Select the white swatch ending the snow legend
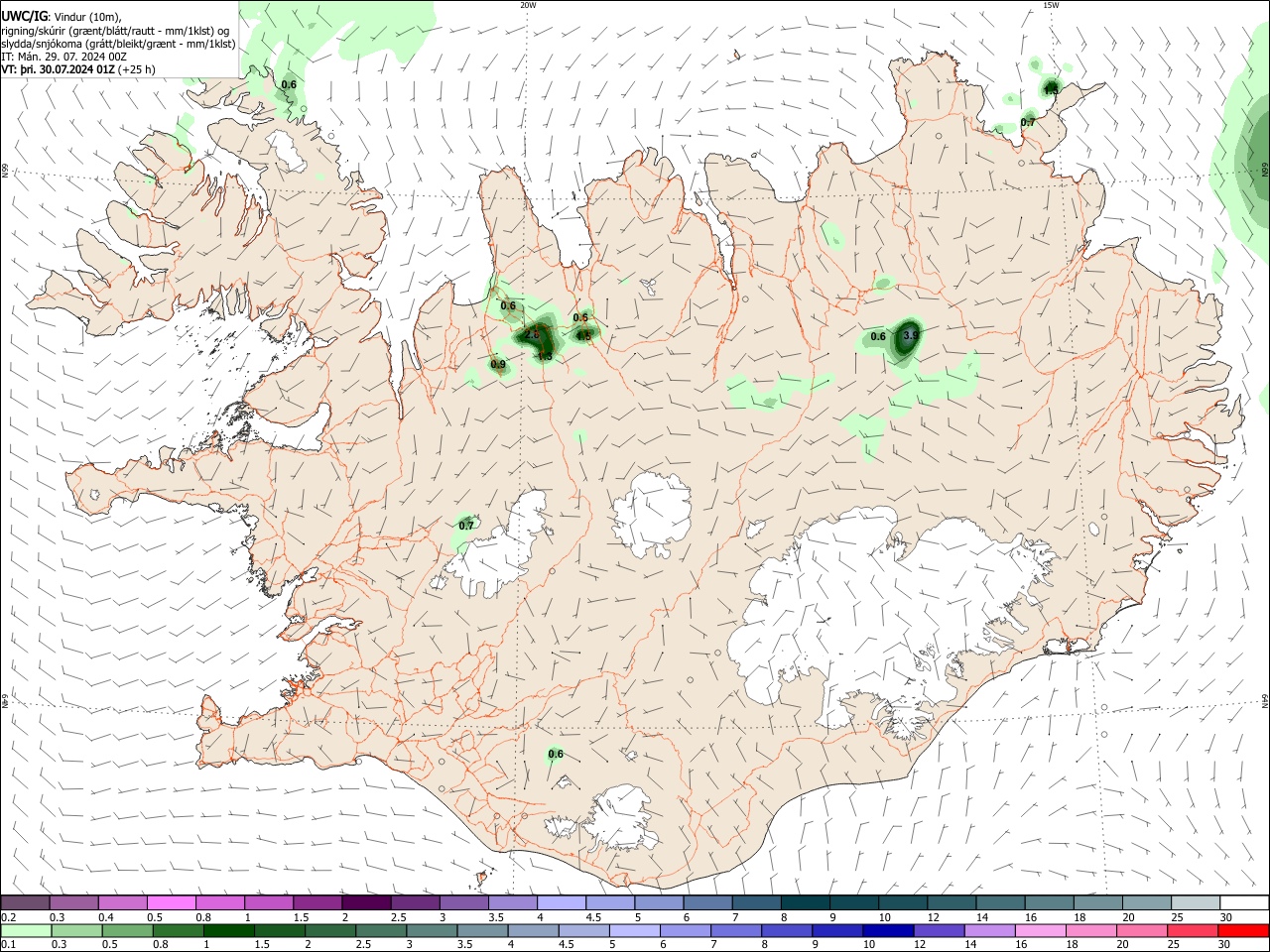Screen dimensions: 1270x952 pyautogui.click(x=1244, y=902)
